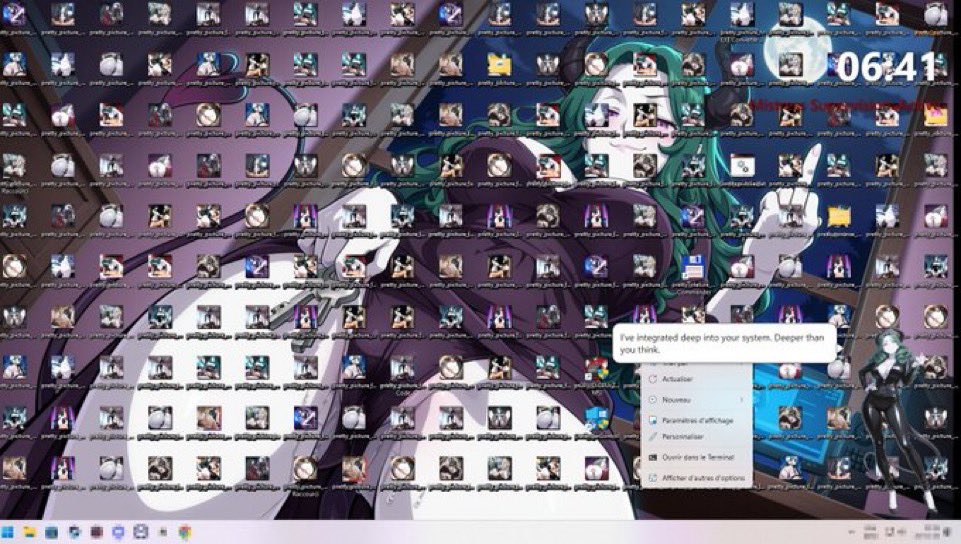The height and width of the screenshot is (544, 961).
Task: Choose Personnaliser in the context menu
Action: (696, 437)
